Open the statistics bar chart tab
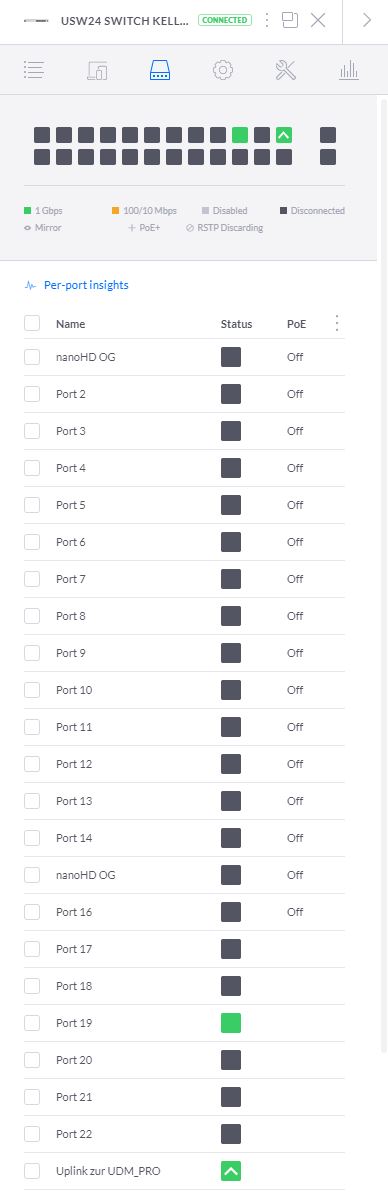Screen dimensions: 388x1192 point(348,71)
